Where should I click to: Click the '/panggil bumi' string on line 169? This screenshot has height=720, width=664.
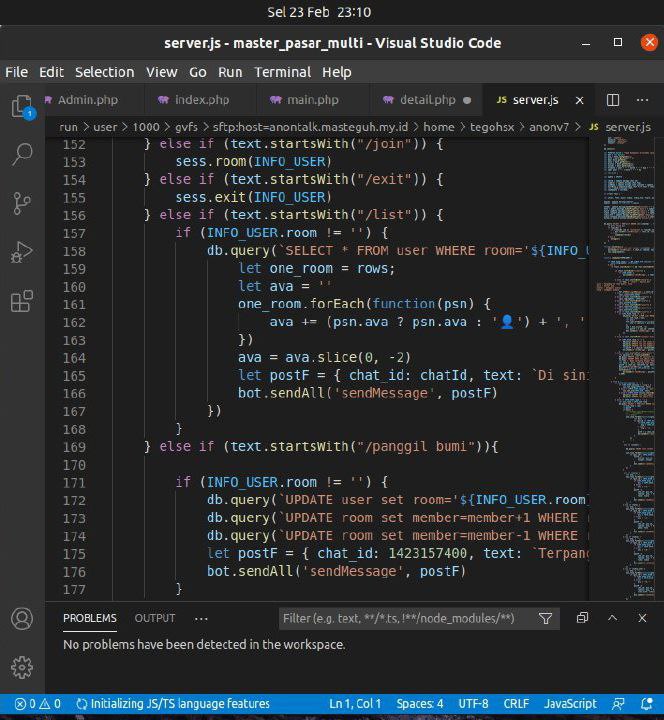point(416,446)
